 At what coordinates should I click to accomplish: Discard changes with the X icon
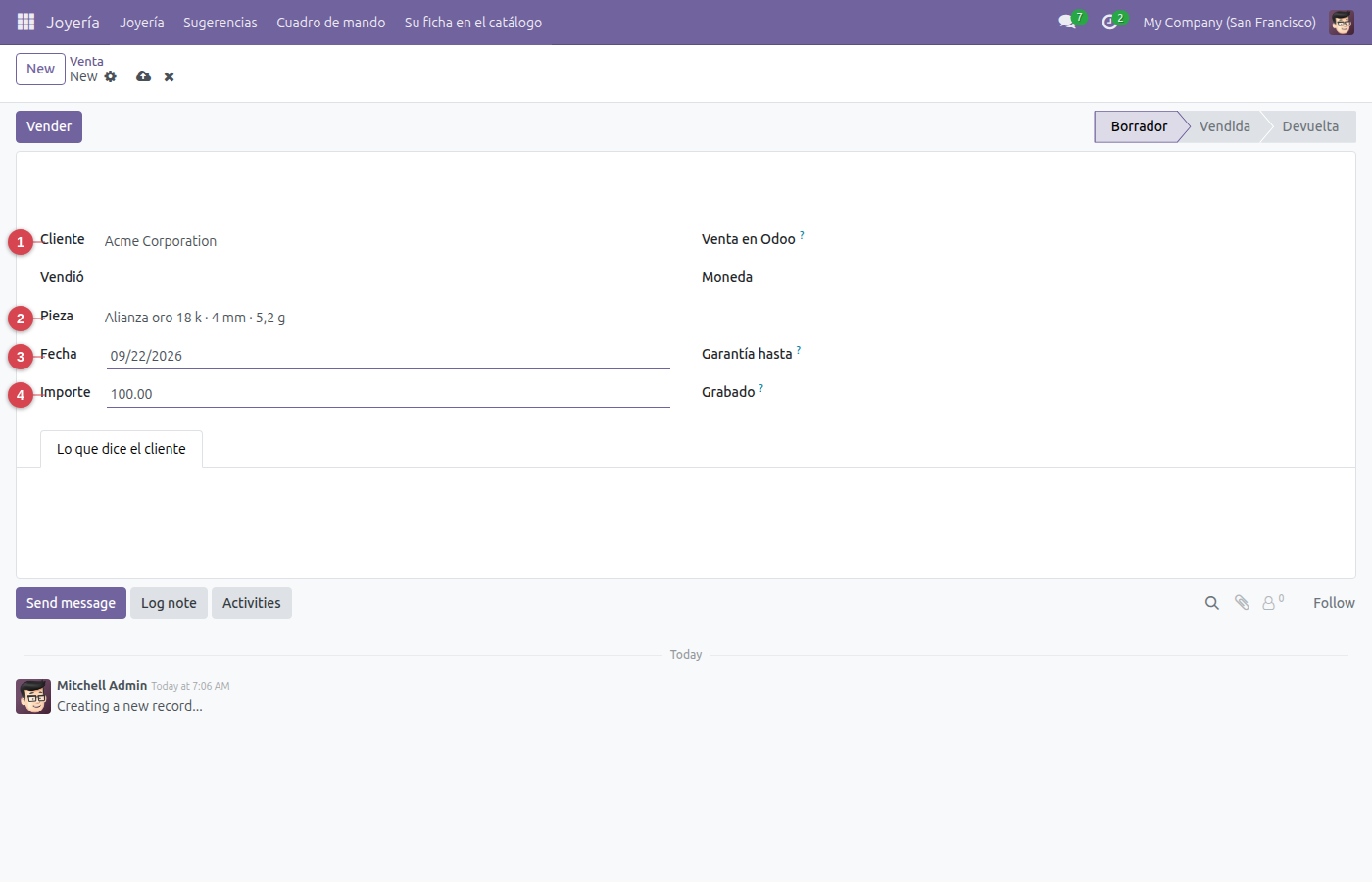pyautogui.click(x=170, y=76)
